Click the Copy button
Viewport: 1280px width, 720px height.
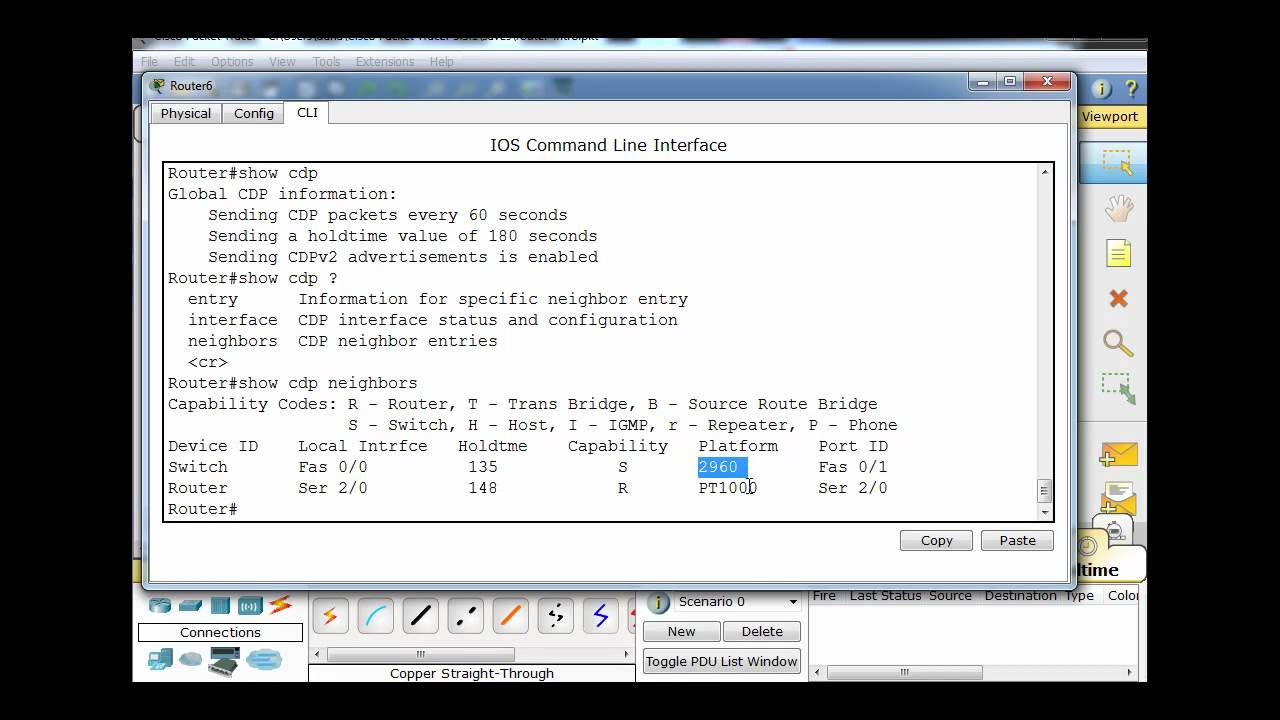(936, 540)
